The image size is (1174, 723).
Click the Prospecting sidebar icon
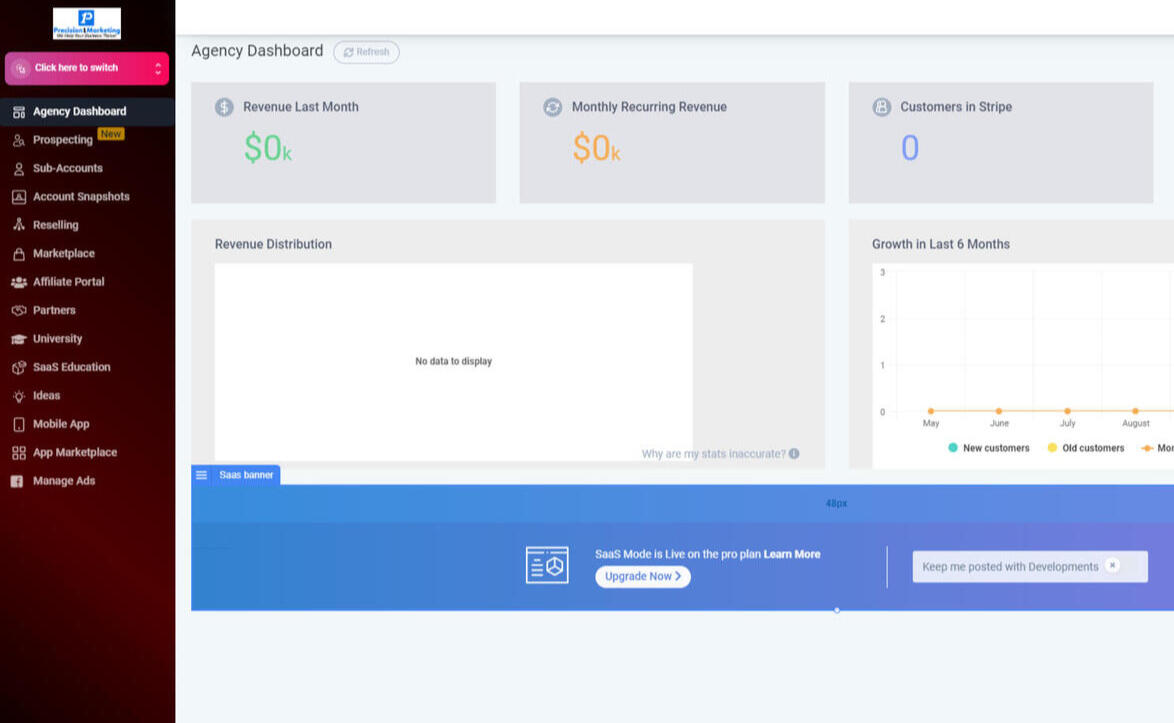[x=19, y=140]
